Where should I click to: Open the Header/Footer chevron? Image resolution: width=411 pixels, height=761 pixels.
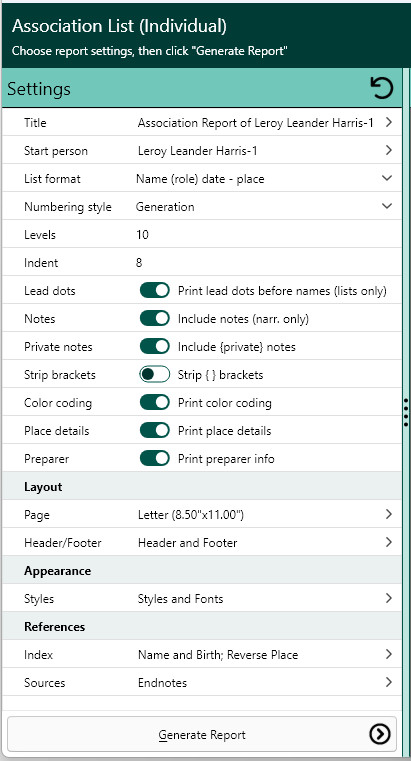point(388,542)
